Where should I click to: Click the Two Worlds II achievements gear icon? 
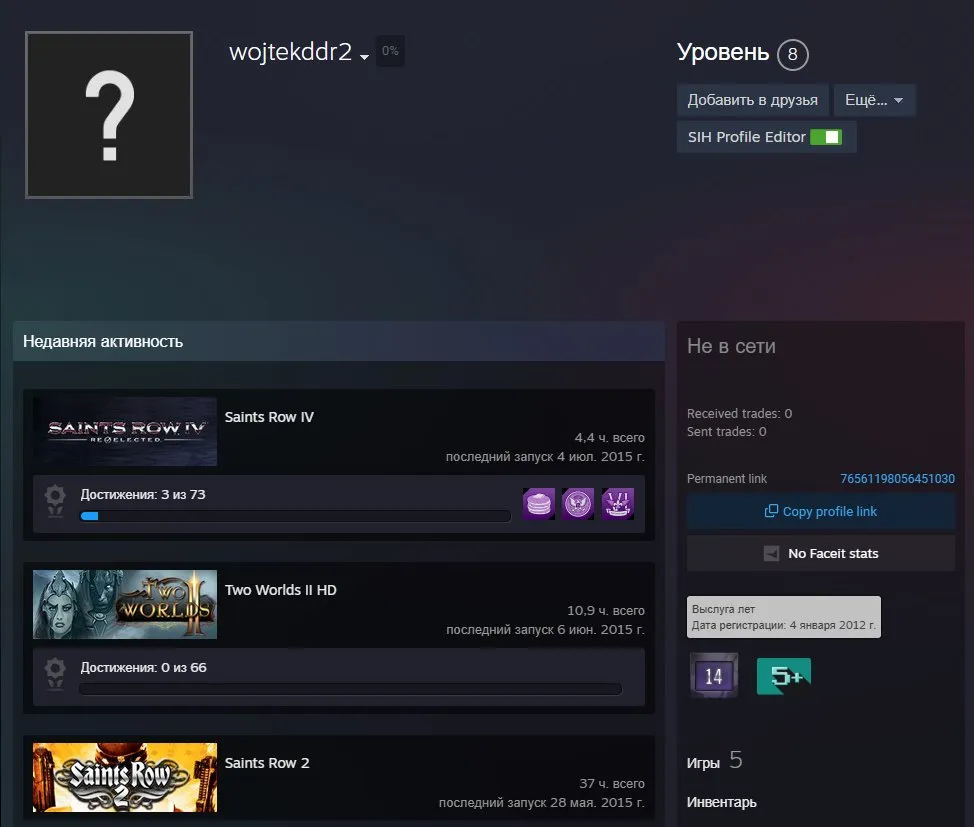(x=55, y=674)
